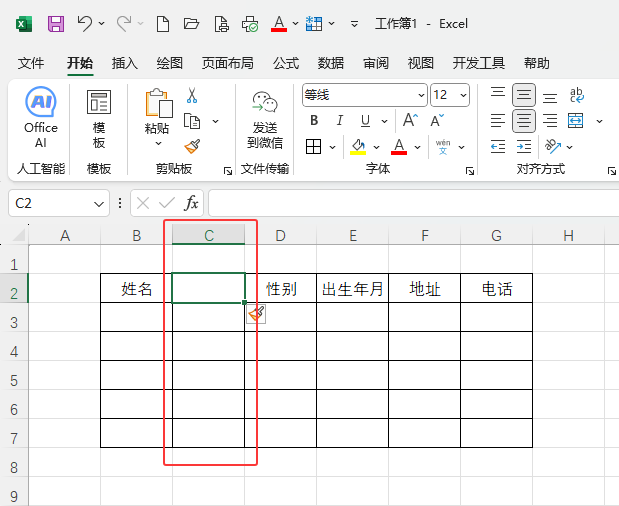Click inside the formula bar input

414,203
